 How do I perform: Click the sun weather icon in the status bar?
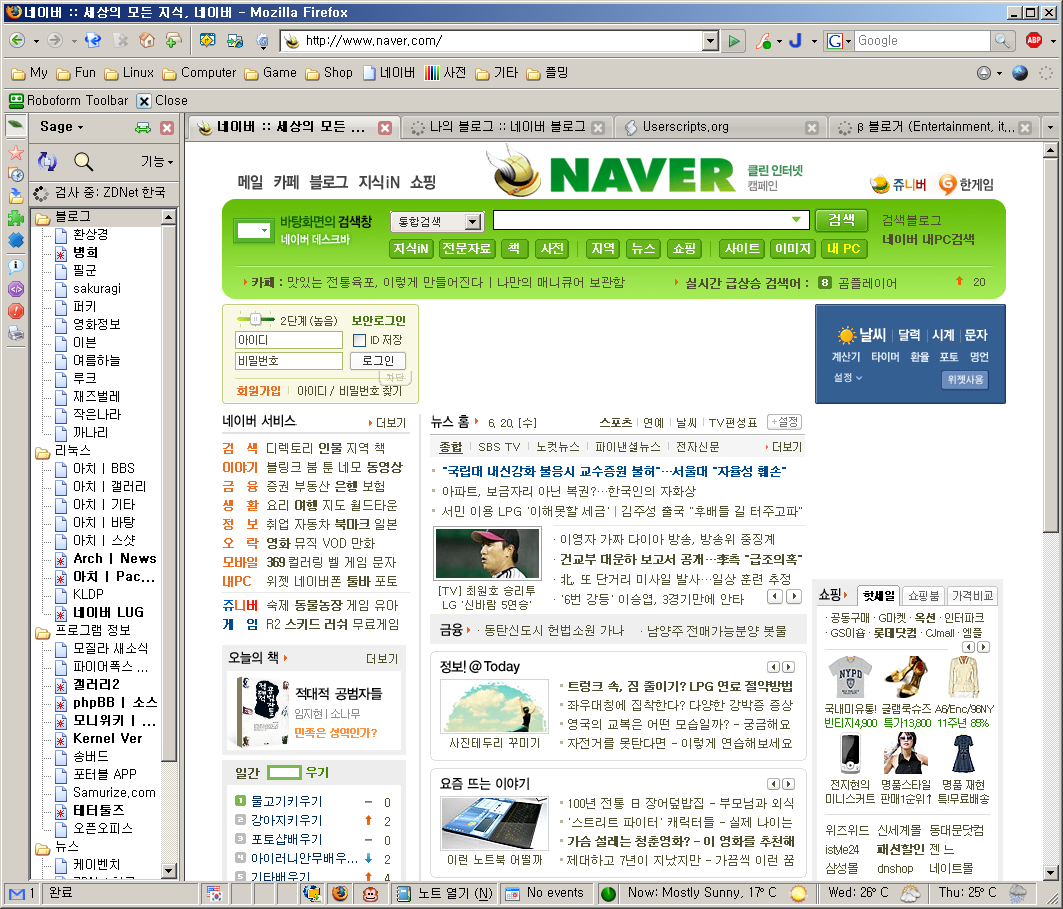(x=799, y=893)
